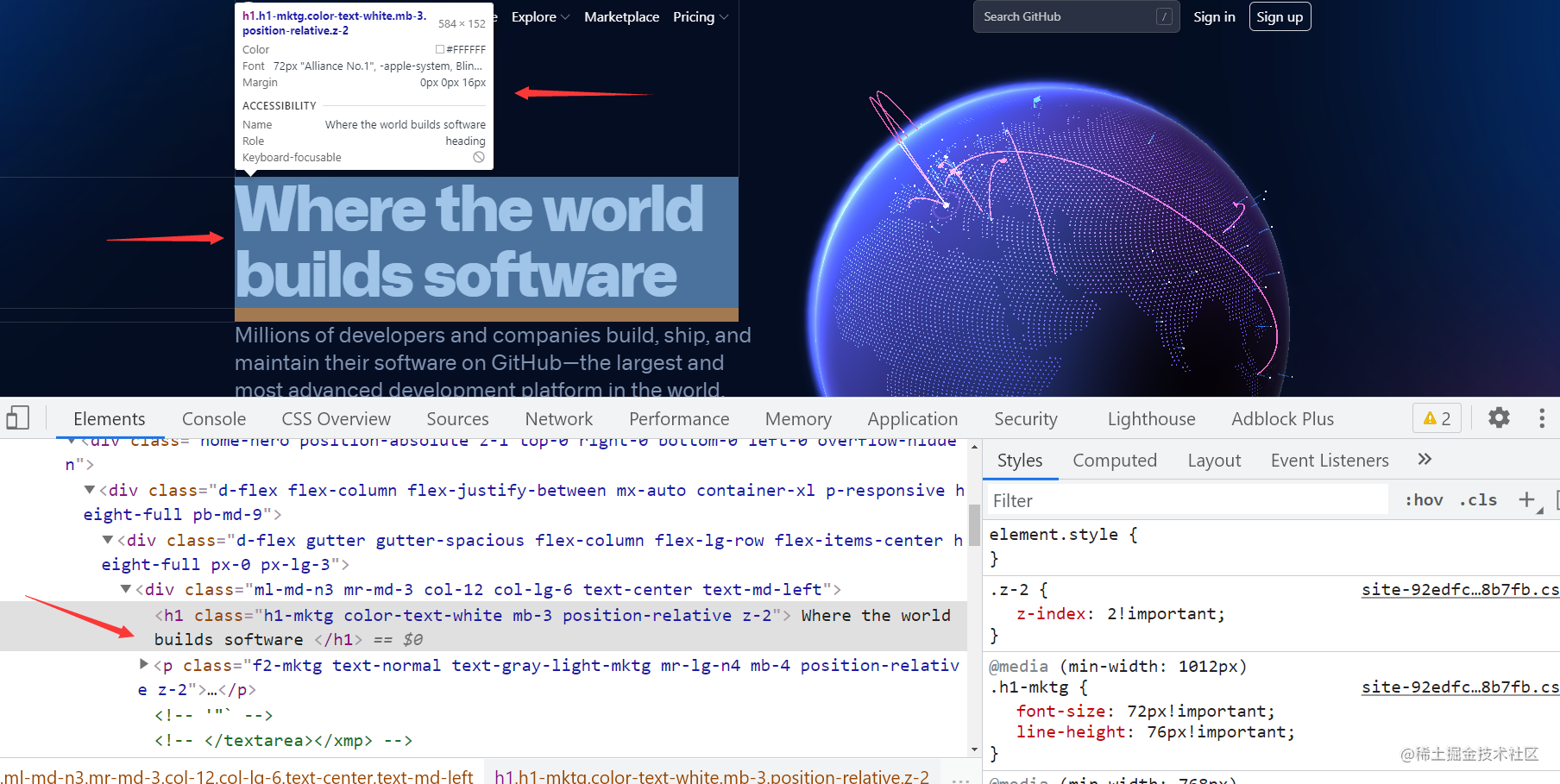Add a new style rule with the plus icon
The height and width of the screenshot is (784, 1560).
click(1526, 499)
